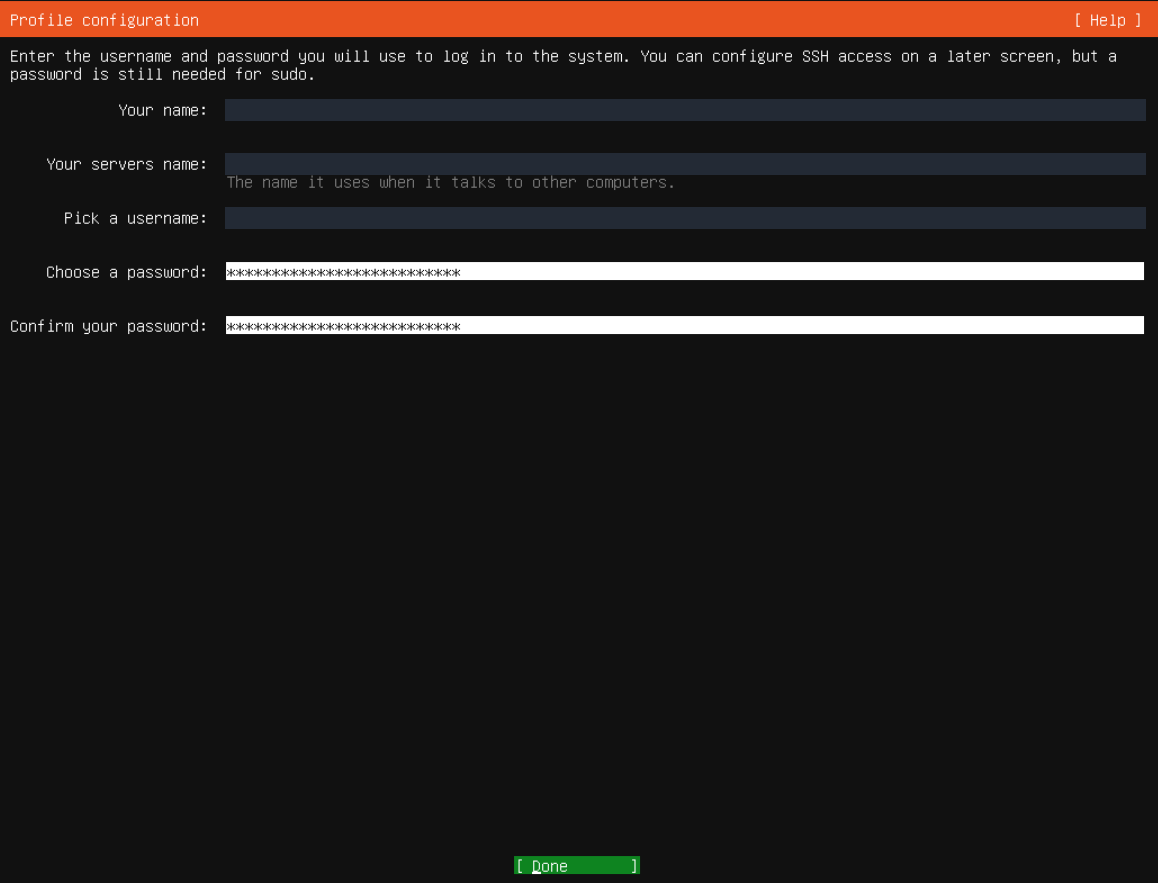Open the Help menu in the header
1158x883 pixels.
[x=1107, y=20]
